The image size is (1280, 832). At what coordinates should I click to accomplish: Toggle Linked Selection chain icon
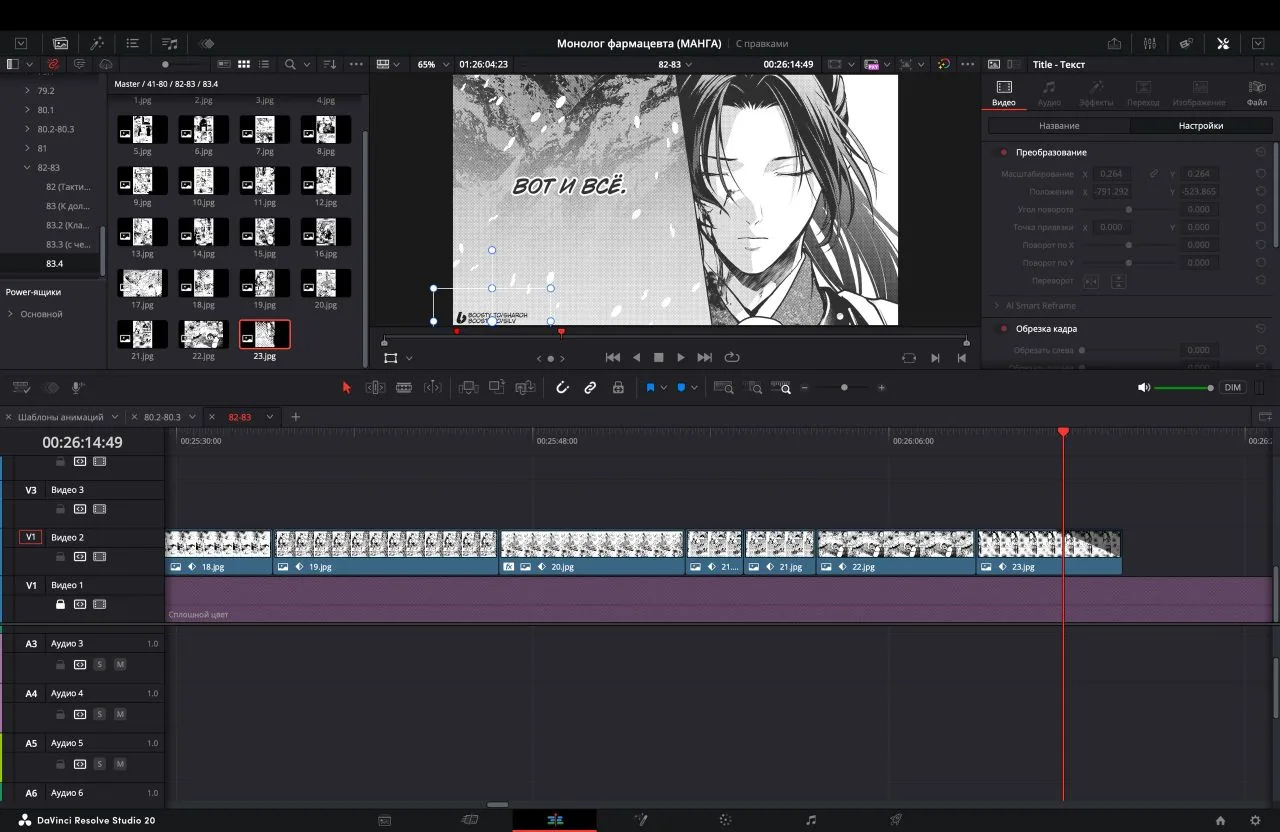[x=590, y=387]
